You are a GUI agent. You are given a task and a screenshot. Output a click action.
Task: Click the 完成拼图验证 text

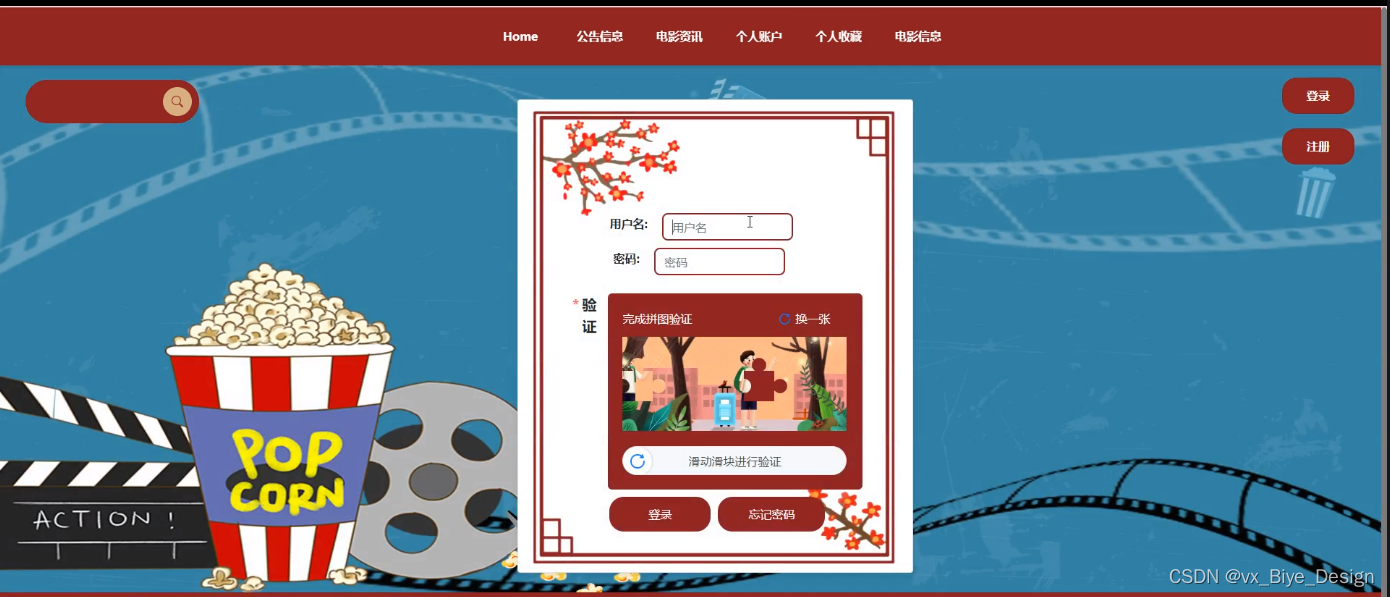pos(657,319)
